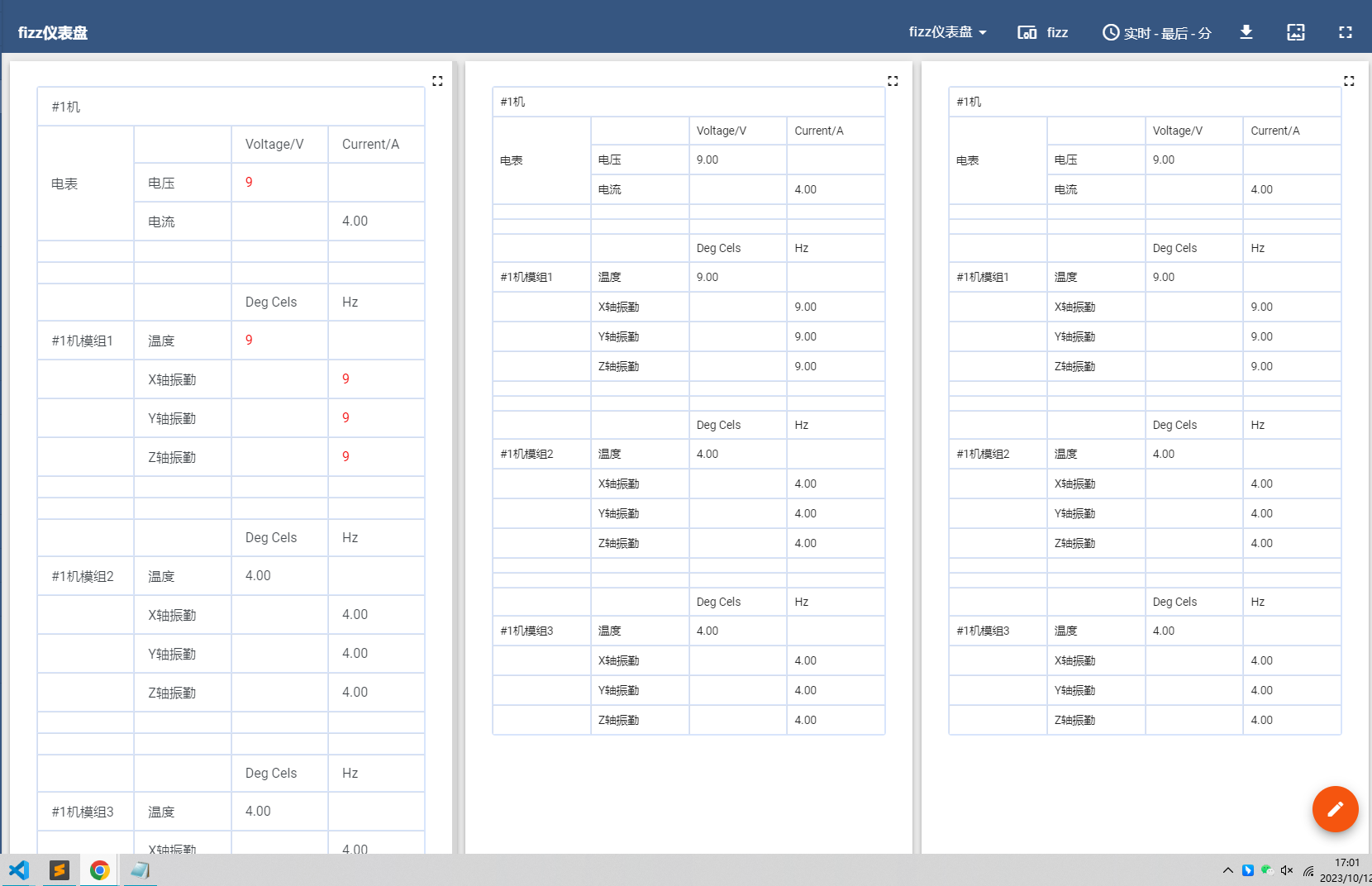Expand the left widget to fullscreen

437,81
